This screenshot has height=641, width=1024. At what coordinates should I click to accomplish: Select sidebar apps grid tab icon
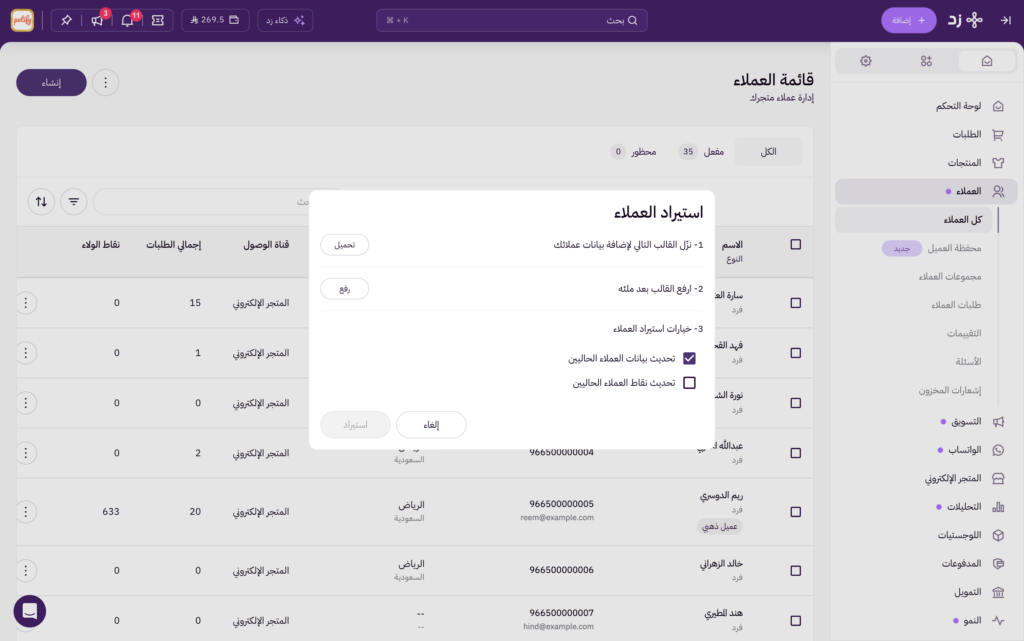(926, 61)
